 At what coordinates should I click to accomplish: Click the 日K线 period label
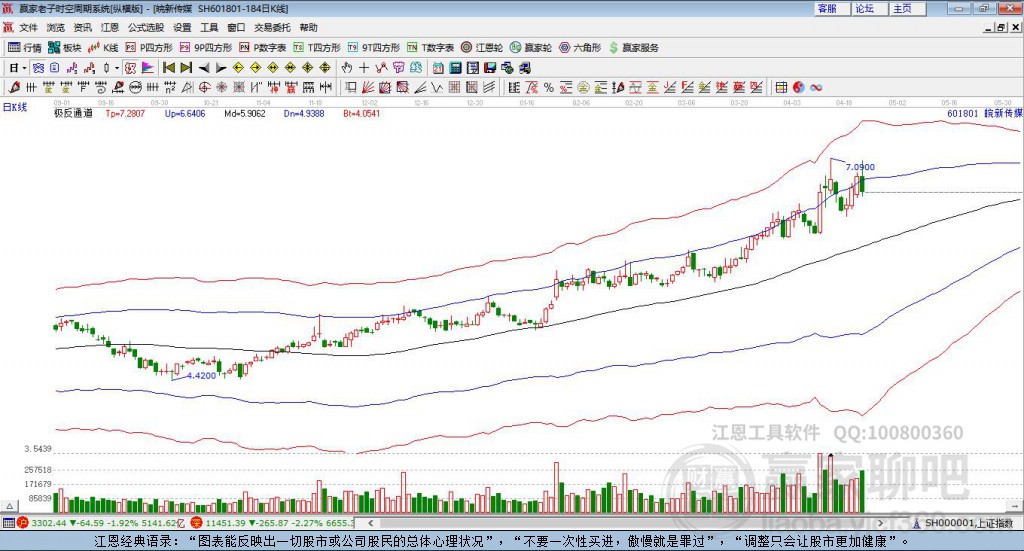click(15, 107)
